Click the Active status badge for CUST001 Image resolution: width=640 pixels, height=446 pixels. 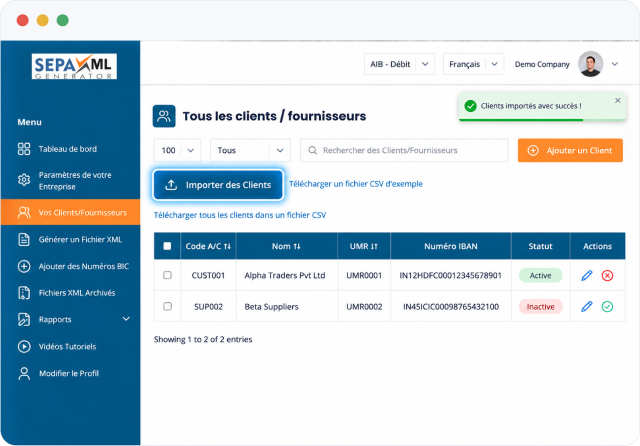click(540, 275)
